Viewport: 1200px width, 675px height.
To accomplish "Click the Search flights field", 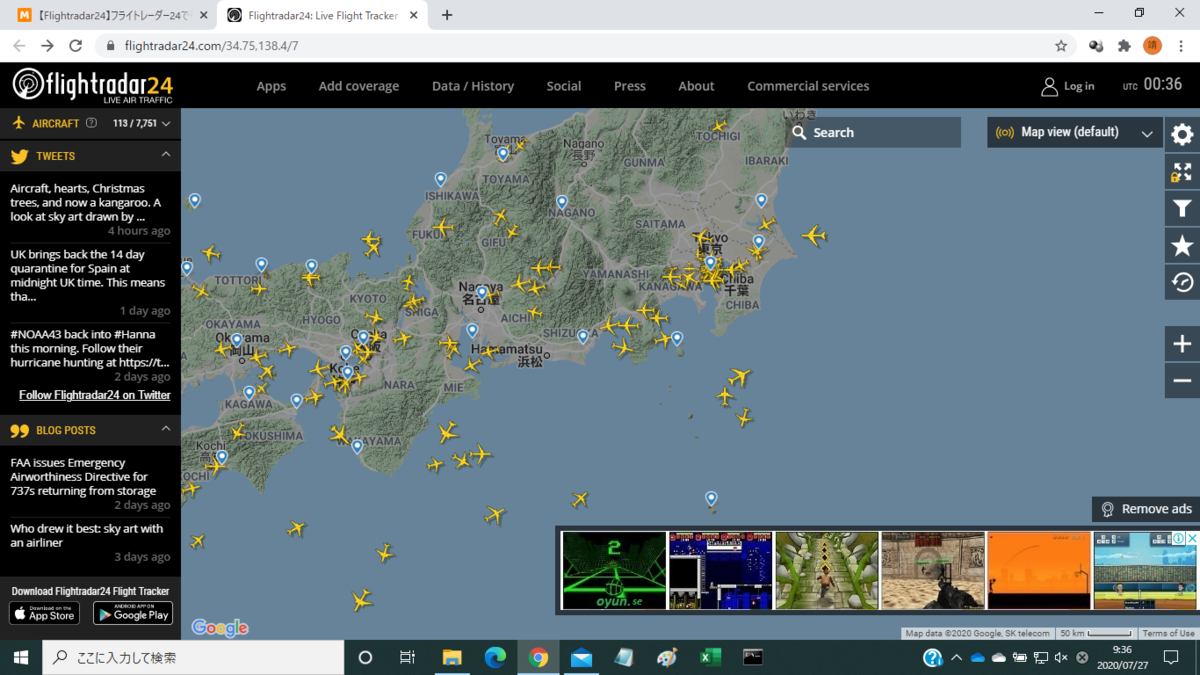I will 873,132.
